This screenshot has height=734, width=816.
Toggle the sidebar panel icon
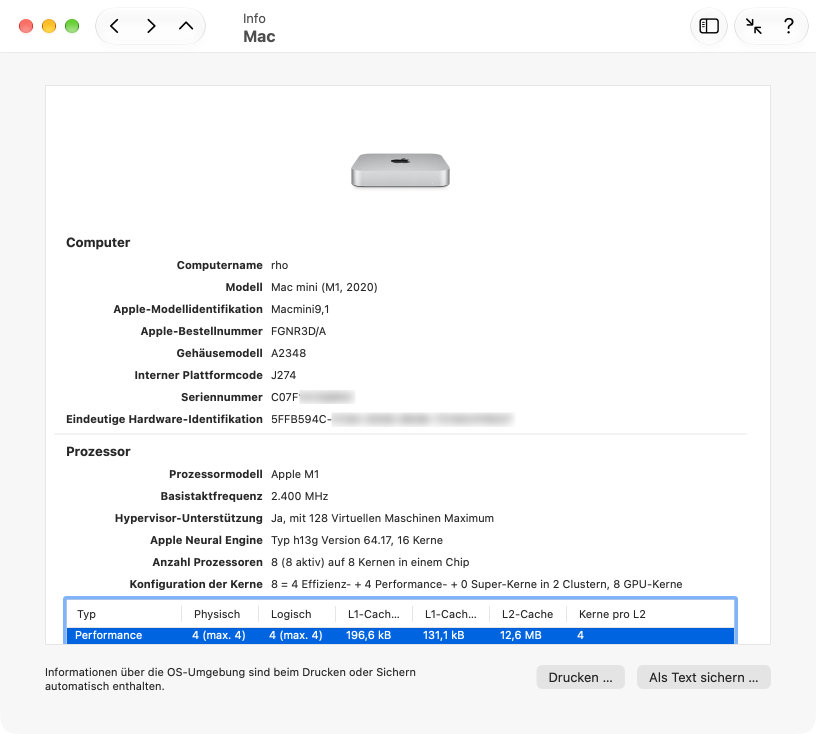(709, 26)
